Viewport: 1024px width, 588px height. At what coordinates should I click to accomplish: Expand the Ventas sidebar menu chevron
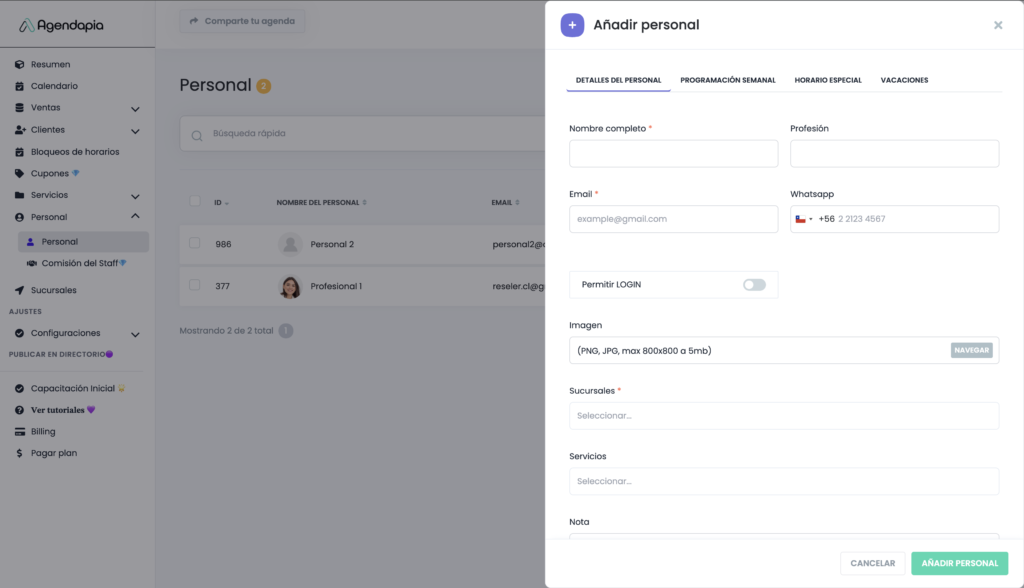135,108
